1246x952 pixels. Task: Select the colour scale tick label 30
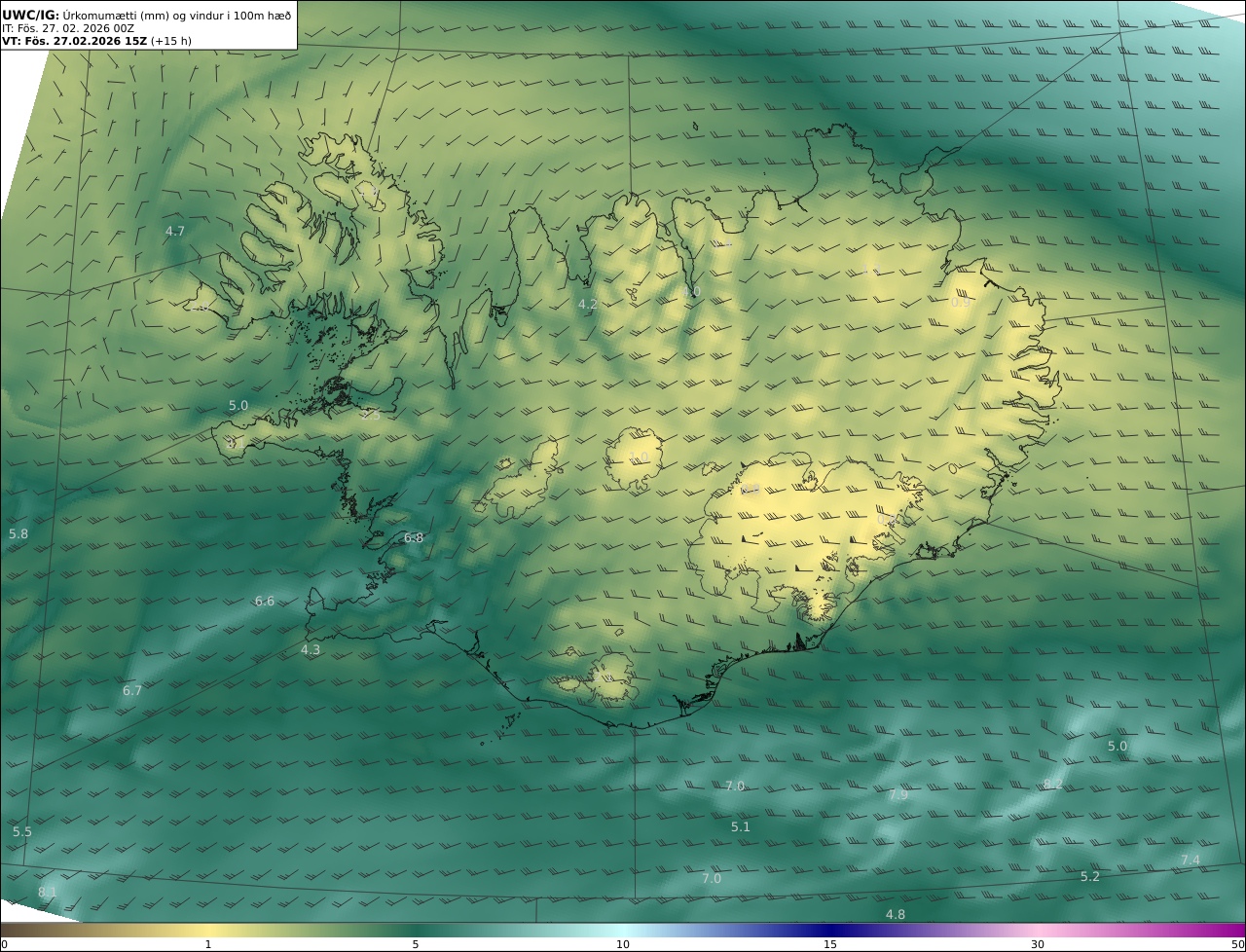coord(1038,944)
